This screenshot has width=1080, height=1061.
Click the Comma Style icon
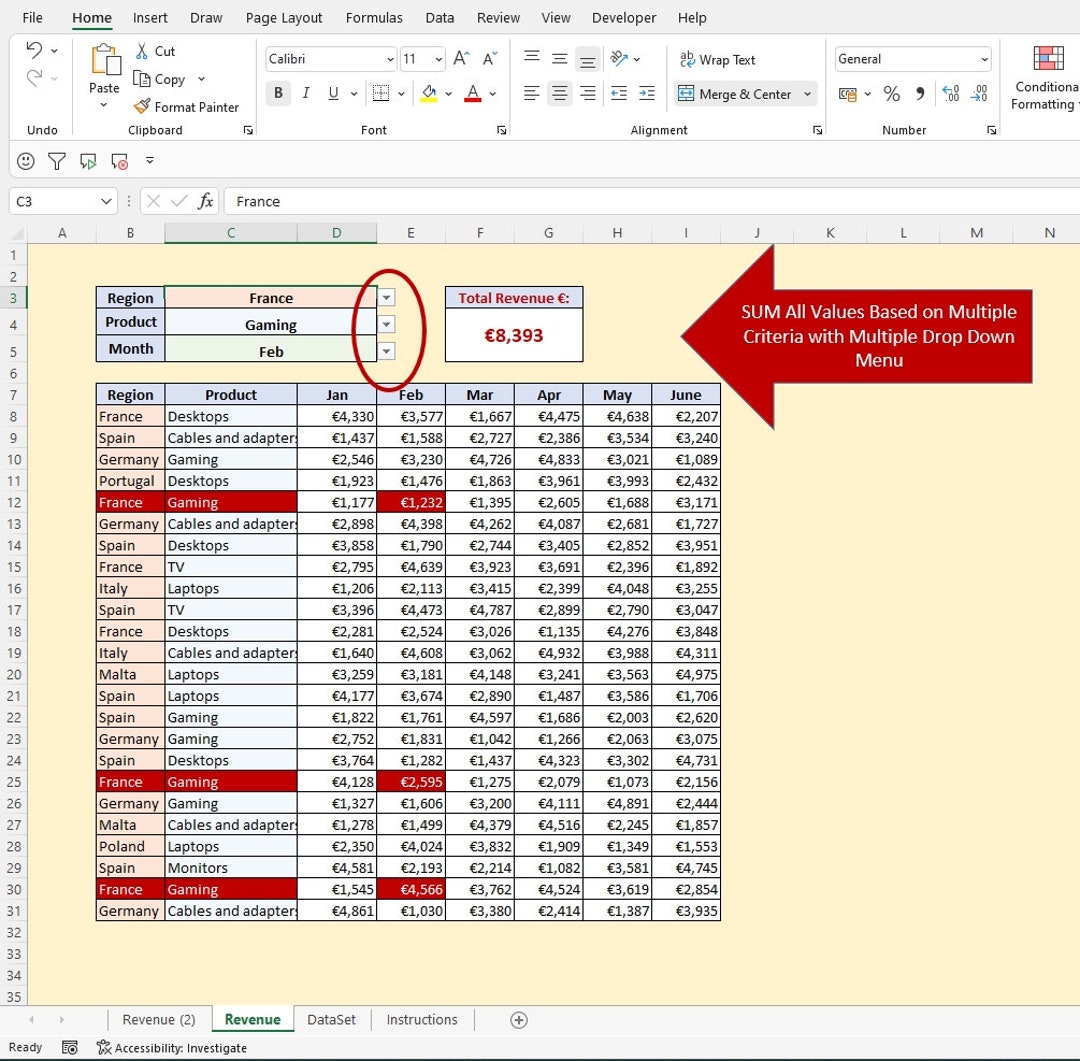coord(918,93)
